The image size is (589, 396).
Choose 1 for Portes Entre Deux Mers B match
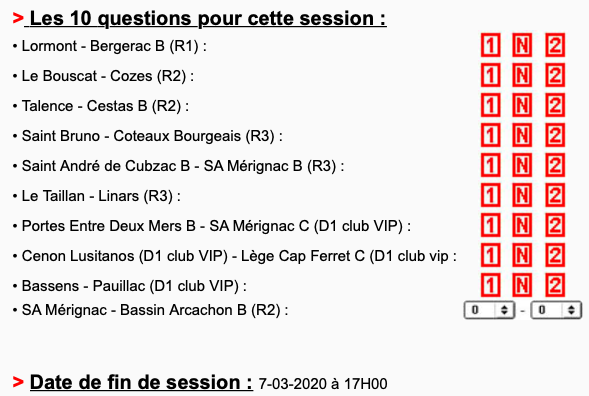click(x=490, y=225)
